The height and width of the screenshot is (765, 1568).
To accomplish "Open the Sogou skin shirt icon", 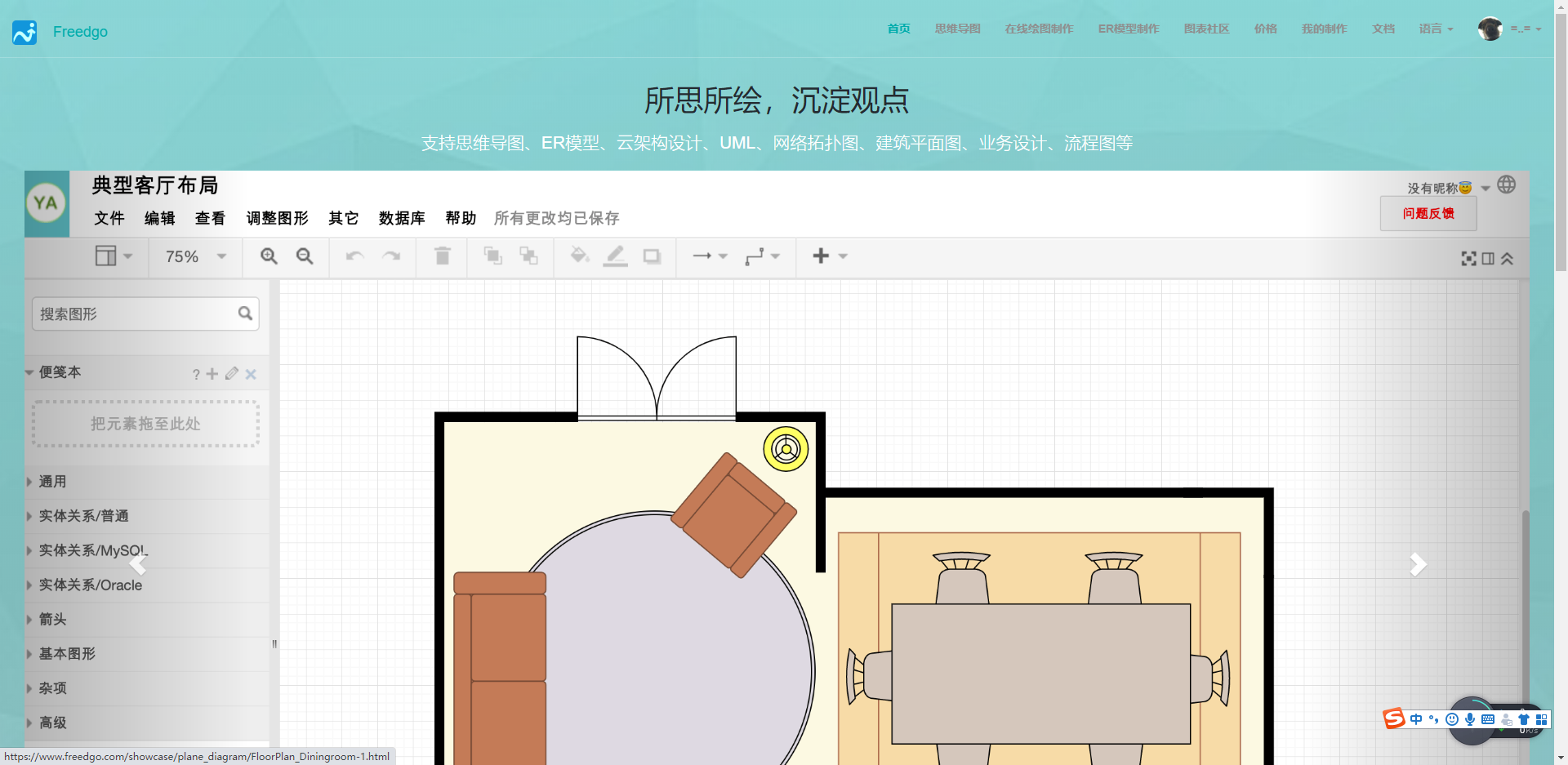I will (x=1524, y=719).
